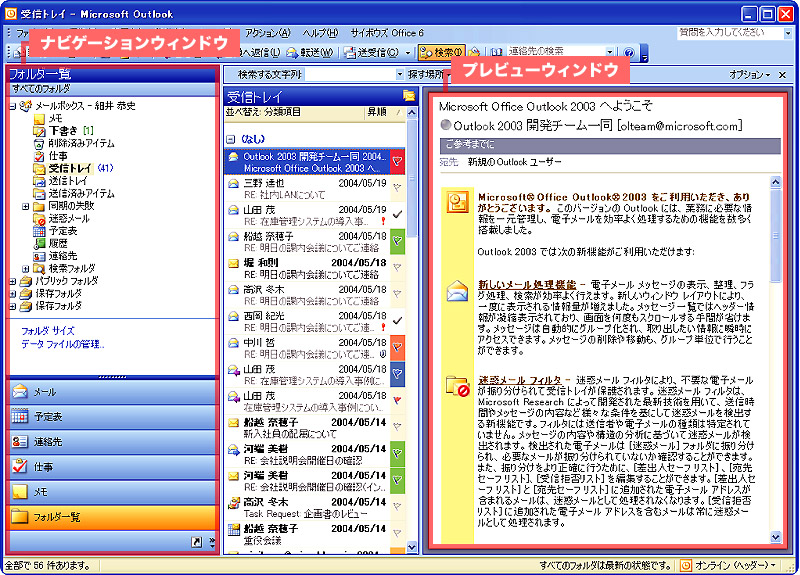Toggle the blue flag on 山田 茂 message
This screenshot has height=575, width=800.
coord(397,374)
